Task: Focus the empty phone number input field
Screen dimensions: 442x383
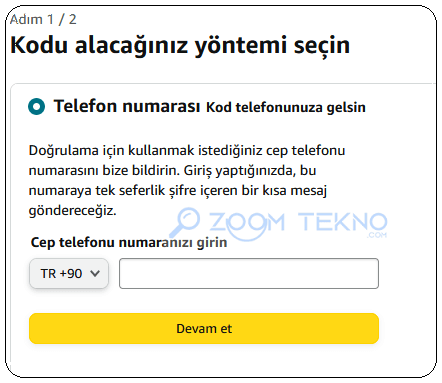Action: click(x=249, y=273)
